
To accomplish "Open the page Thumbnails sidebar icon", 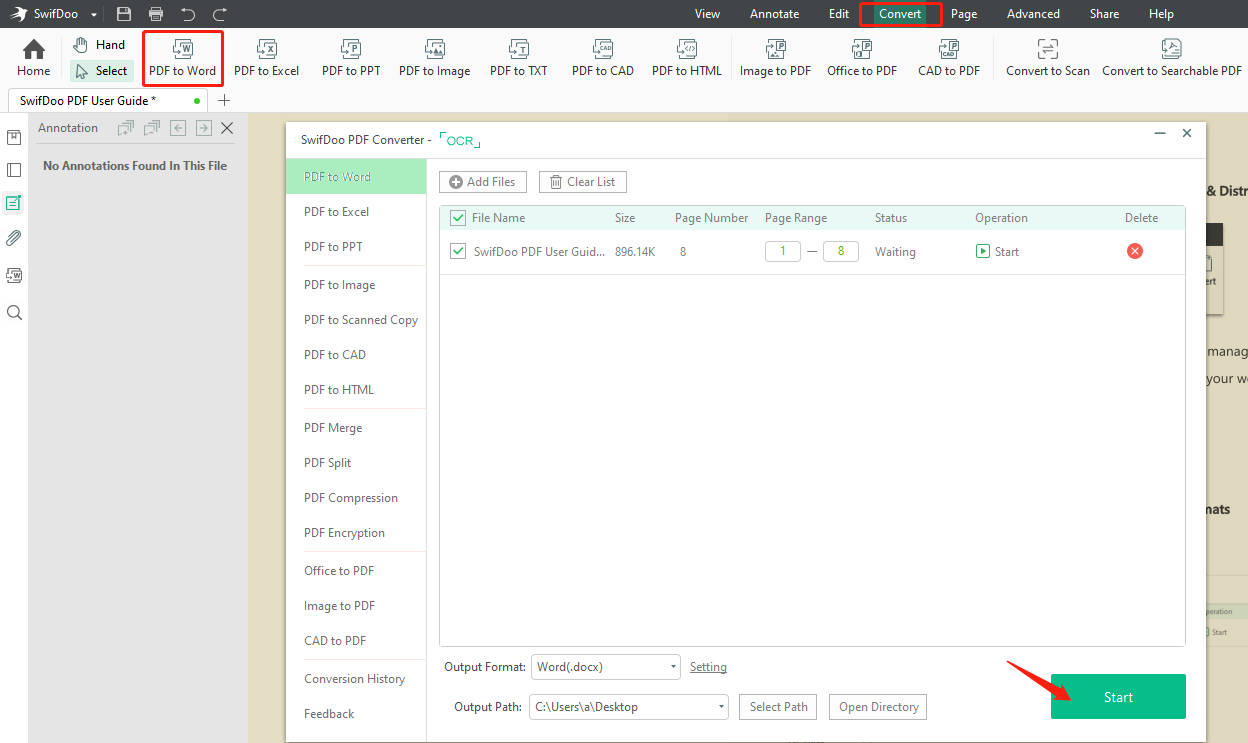I will (14, 170).
